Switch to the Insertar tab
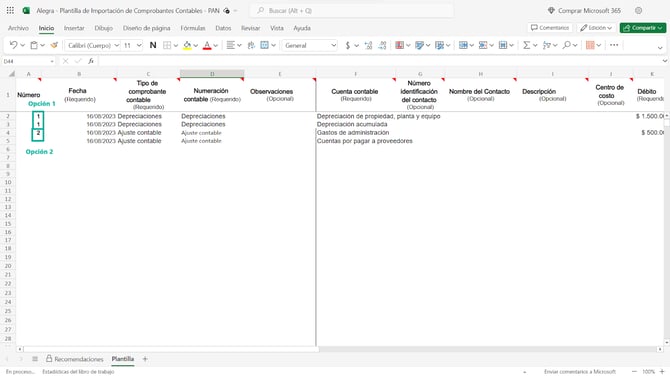The image size is (670, 376). 74,28
